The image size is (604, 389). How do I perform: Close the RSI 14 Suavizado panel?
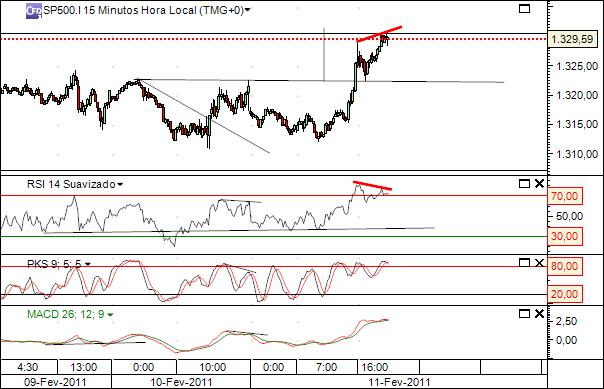[539, 184]
